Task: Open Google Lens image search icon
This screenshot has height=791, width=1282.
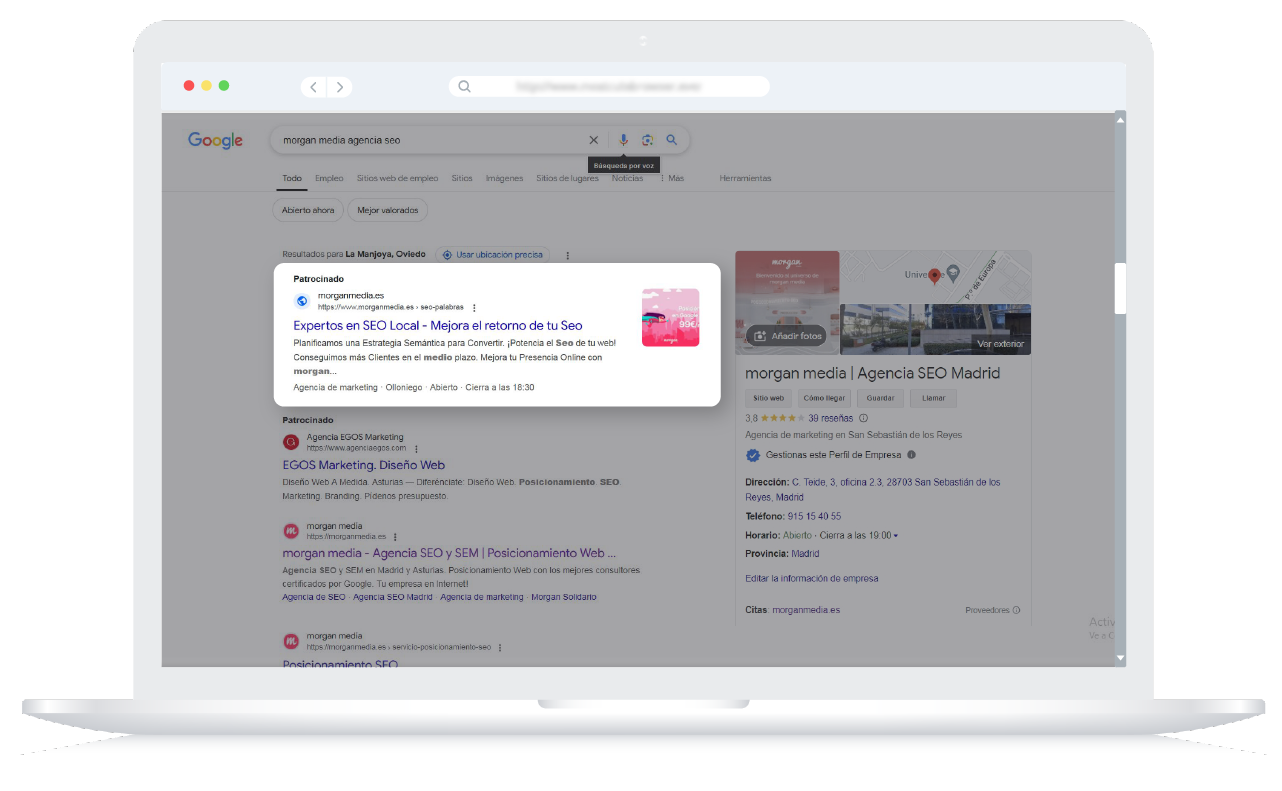Action: tap(647, 140)
